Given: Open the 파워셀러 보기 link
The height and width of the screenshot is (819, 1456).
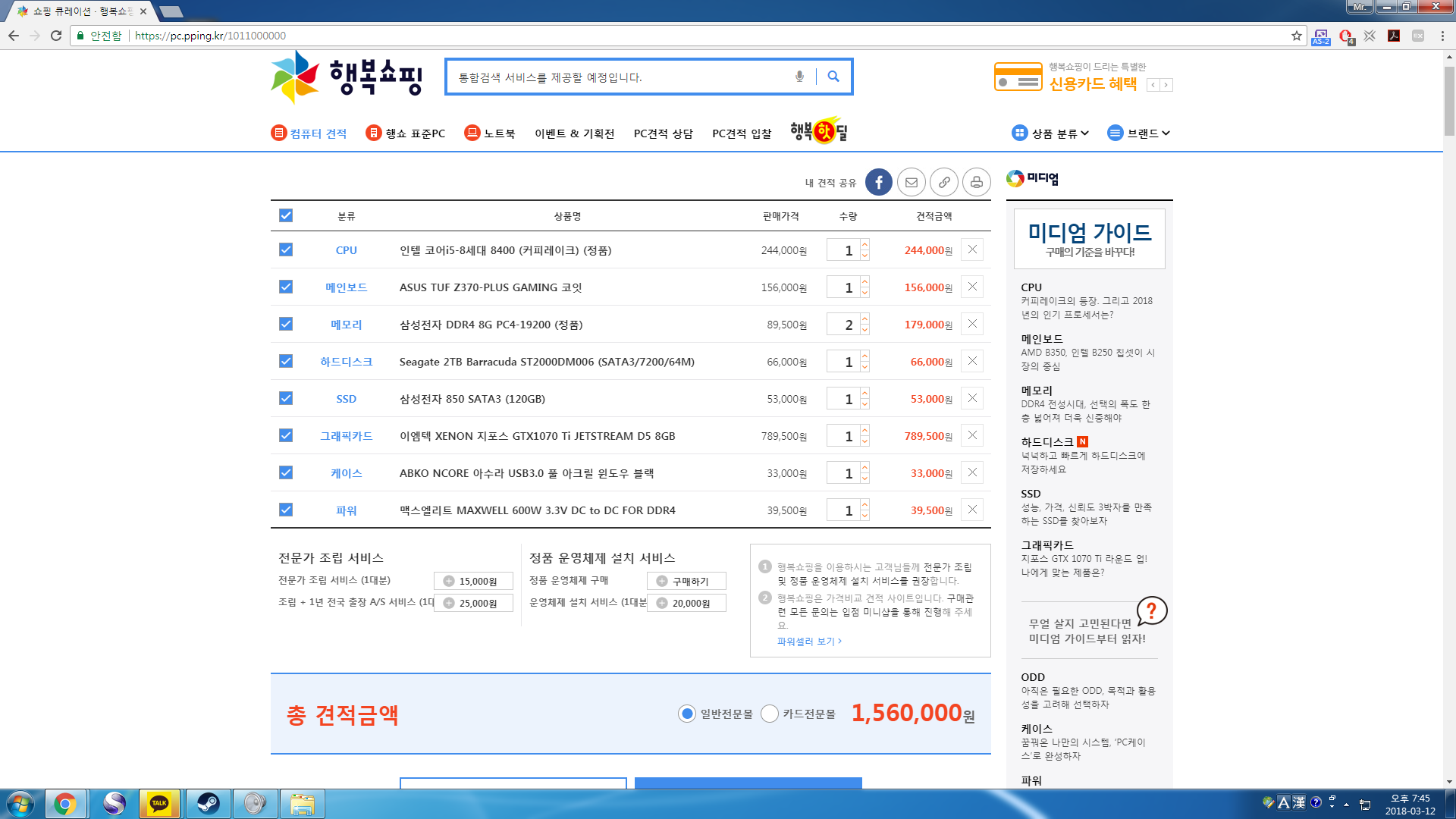Looking at the screenshot, I should pos(809,642).
